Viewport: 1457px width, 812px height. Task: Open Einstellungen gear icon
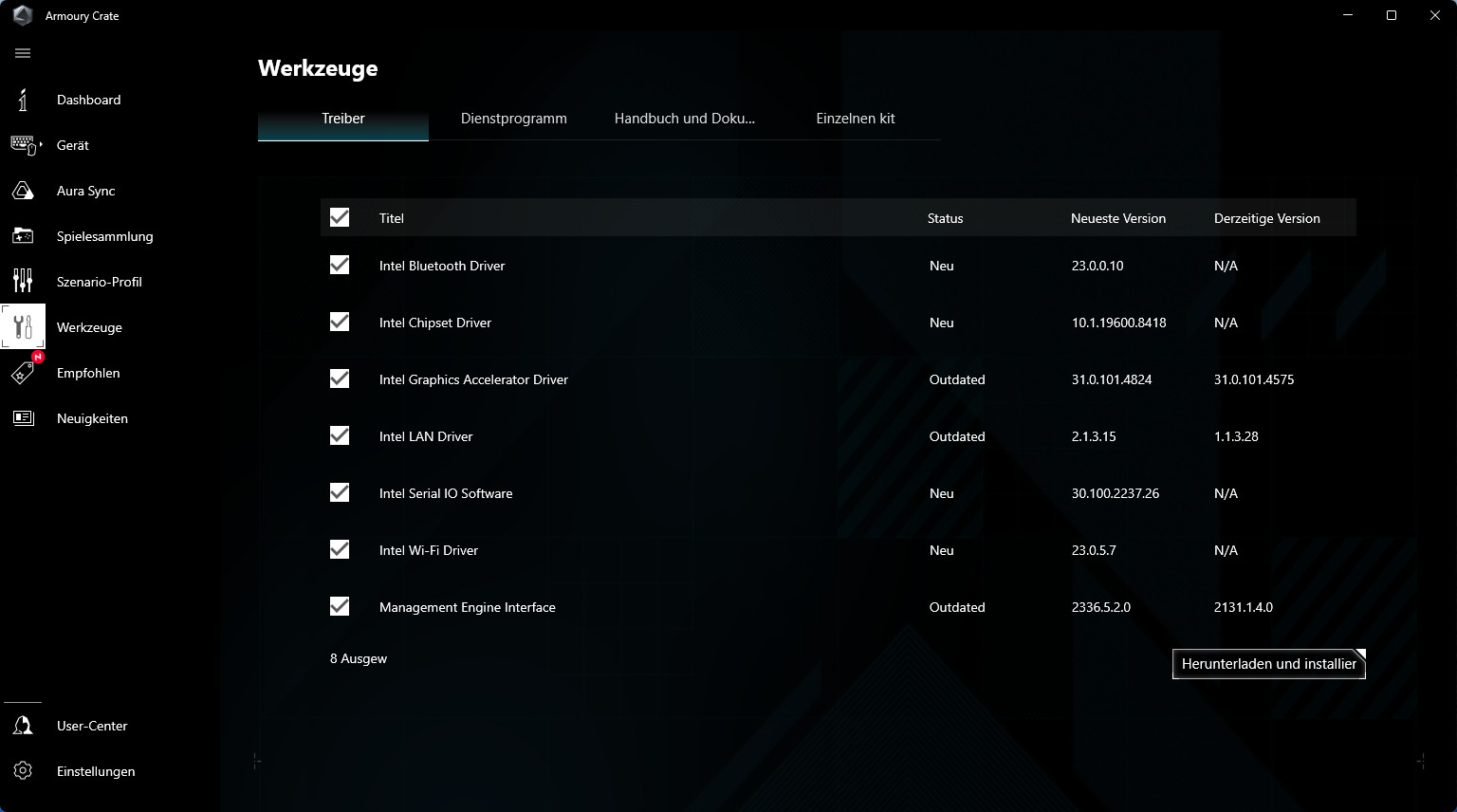click(x=23, y=771)
